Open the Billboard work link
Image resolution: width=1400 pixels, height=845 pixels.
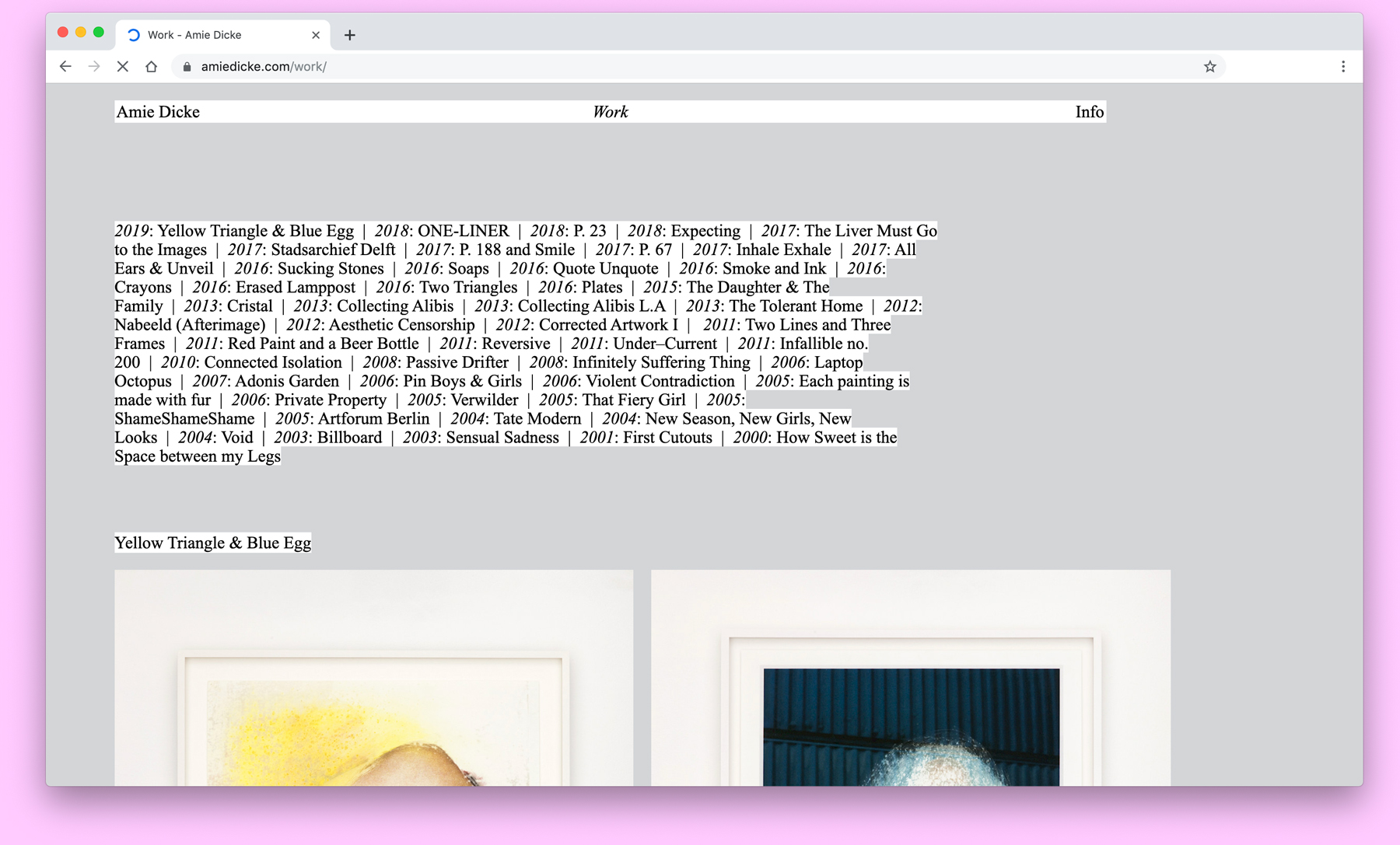[350, 437]
